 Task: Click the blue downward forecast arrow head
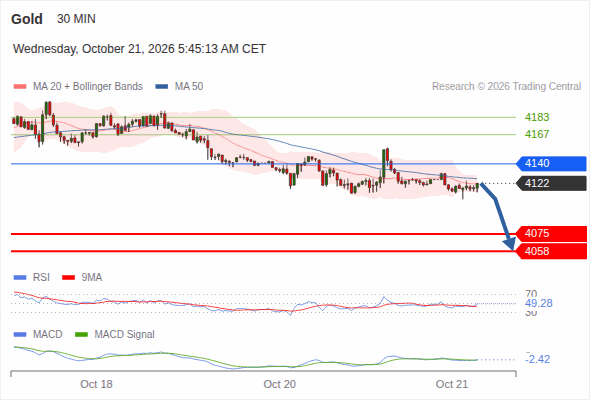pyautogui.click(x=510, y=244)
